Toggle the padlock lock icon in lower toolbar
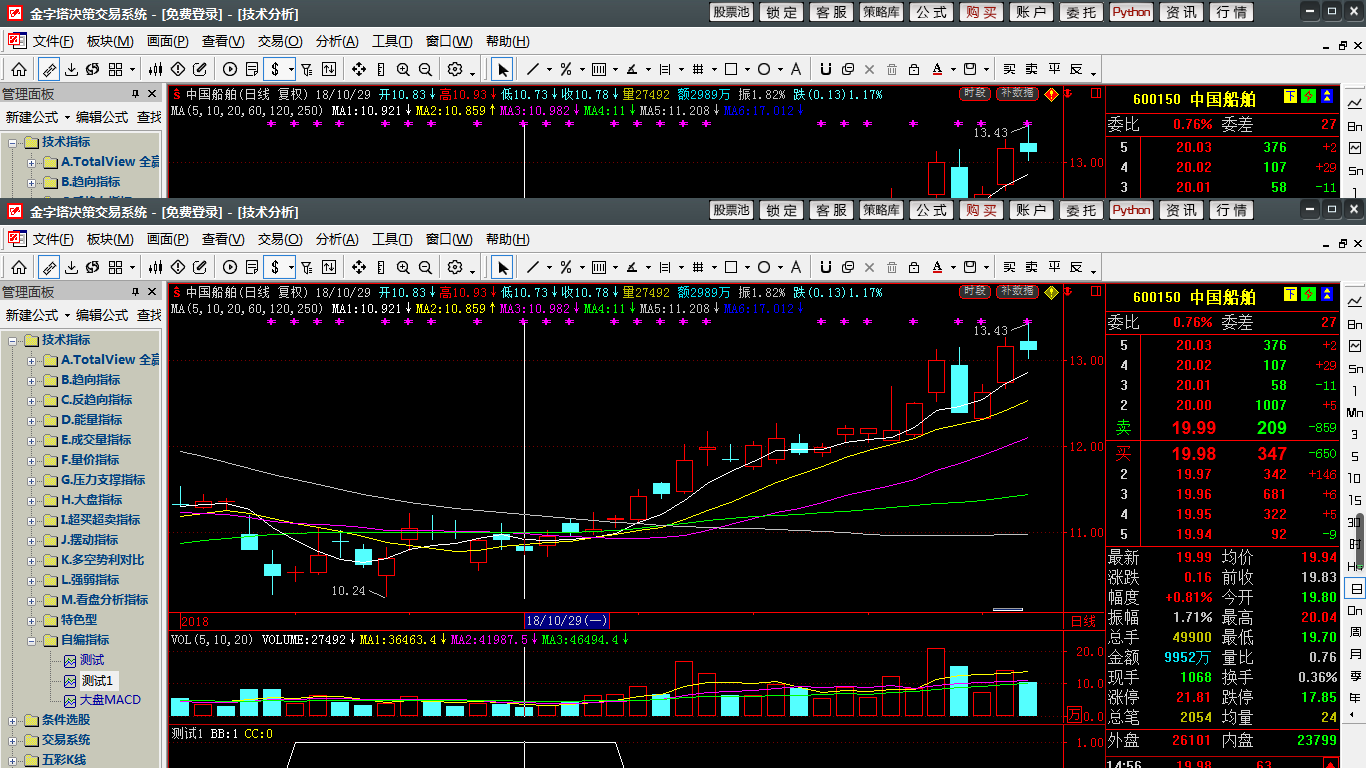This screenshot has height=768, width=1366. tap(914, 267)
